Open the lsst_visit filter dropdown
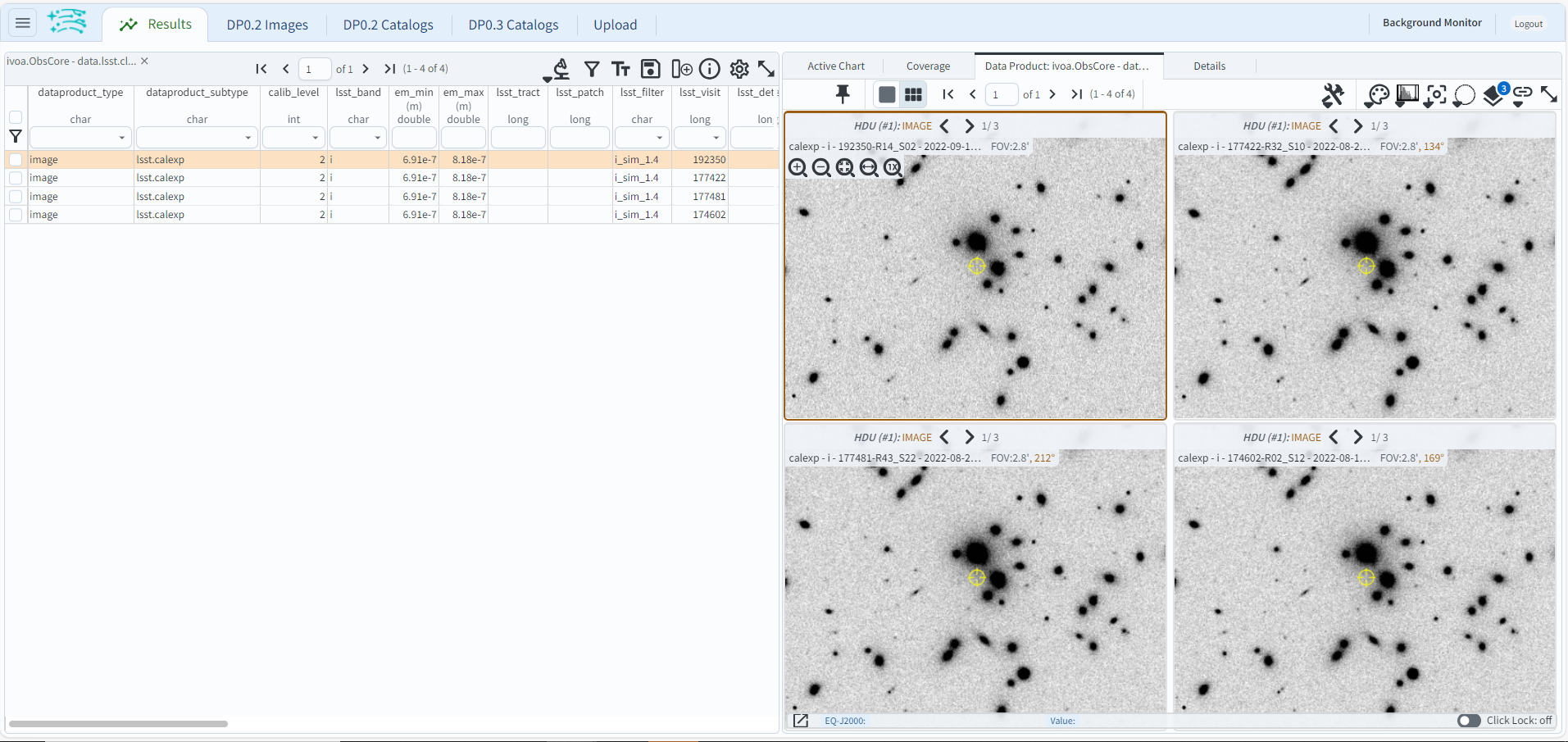The width and height of the screenshot is (1568, 742). click(x=716, y=138)
